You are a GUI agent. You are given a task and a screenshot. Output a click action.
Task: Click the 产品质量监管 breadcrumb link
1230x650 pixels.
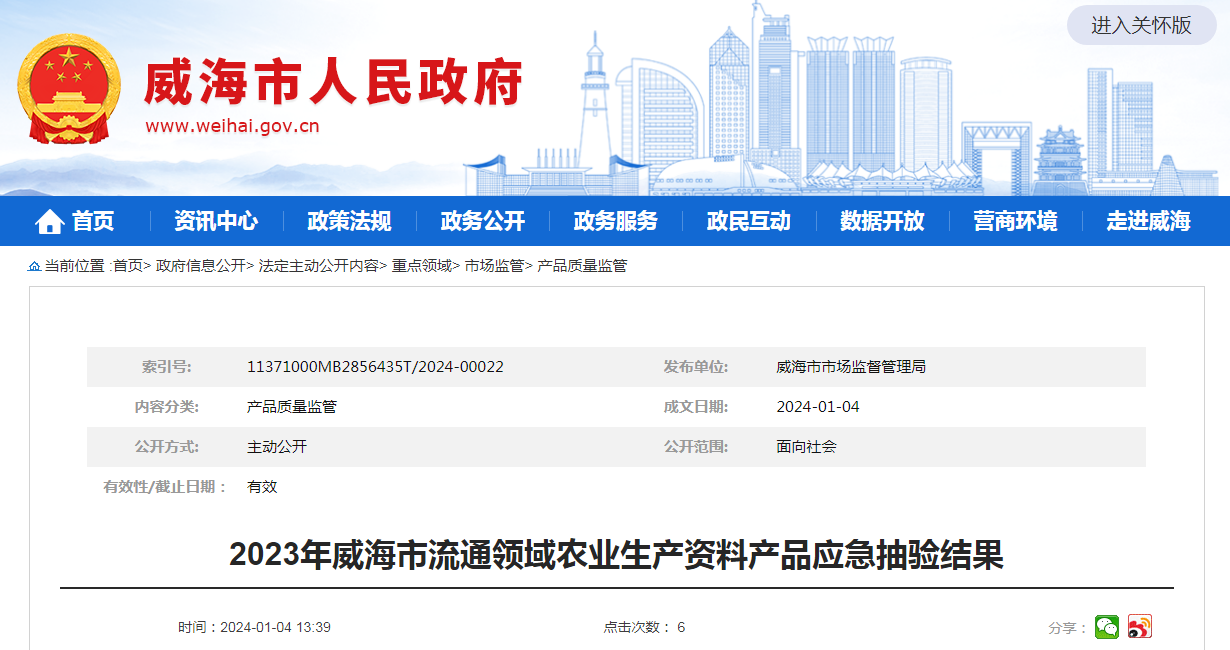click(582, 266)
